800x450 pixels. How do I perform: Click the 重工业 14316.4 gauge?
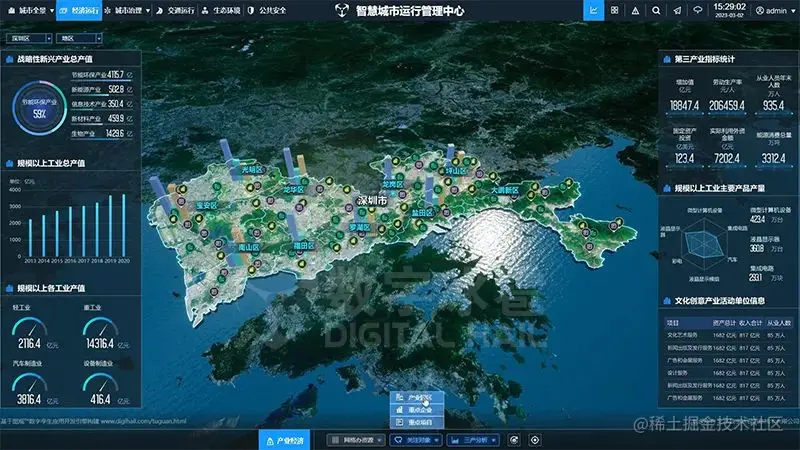(101, 333)
